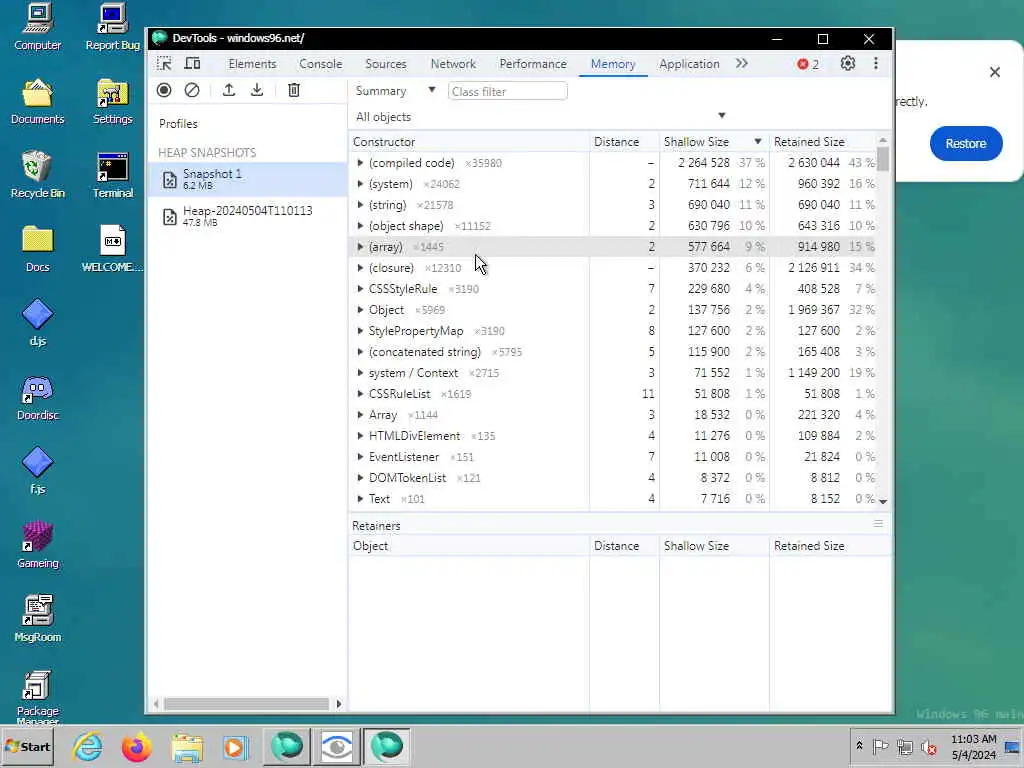Launch the Doordisc shortcut icon
The height and width of the screenshot is (768, 1024).
click(x=37, y=397)
